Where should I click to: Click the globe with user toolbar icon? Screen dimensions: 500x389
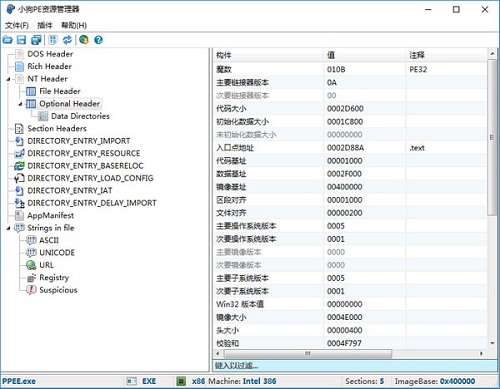tap(84, 40)
